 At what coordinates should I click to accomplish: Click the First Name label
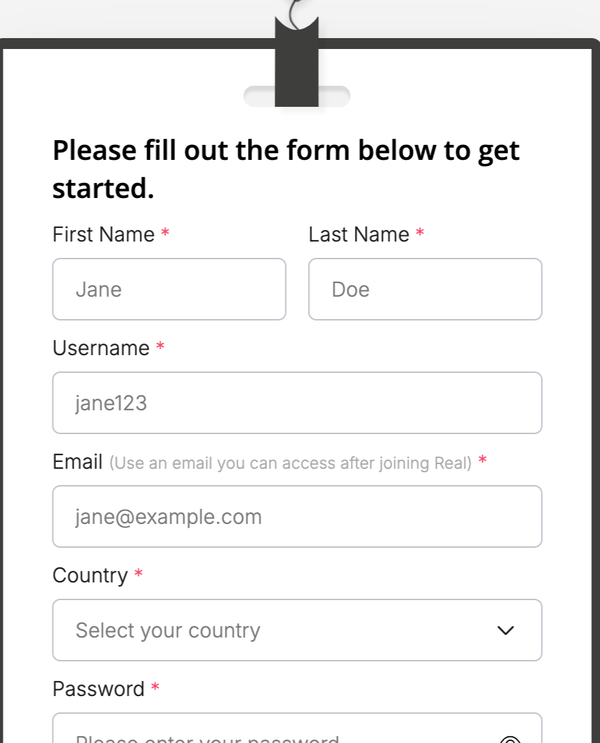[x=103, y=235]
